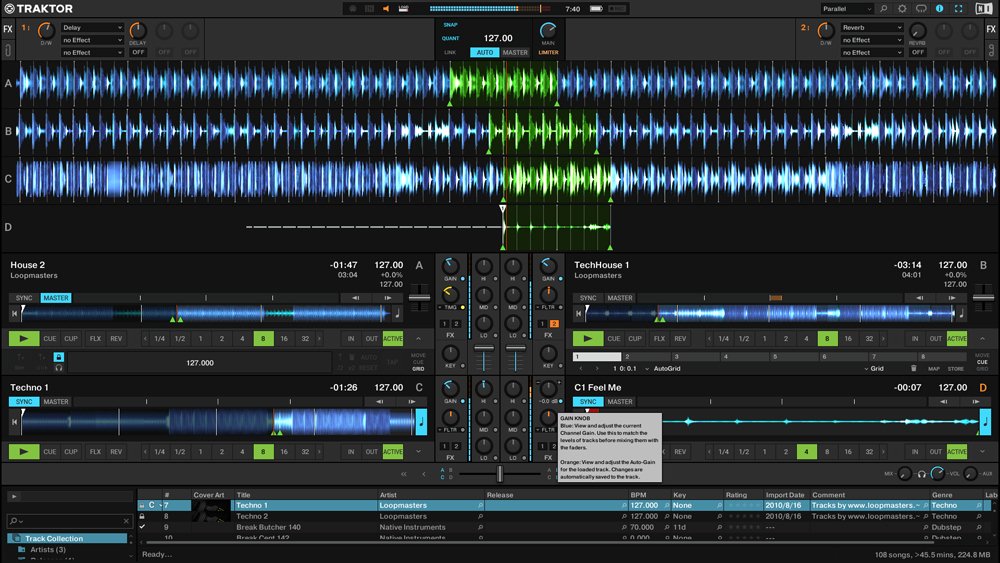The height and width of the screenshot is (563, 1000).
Task: Click the lock icon in deck A grid panel
Action: [59, 356]
